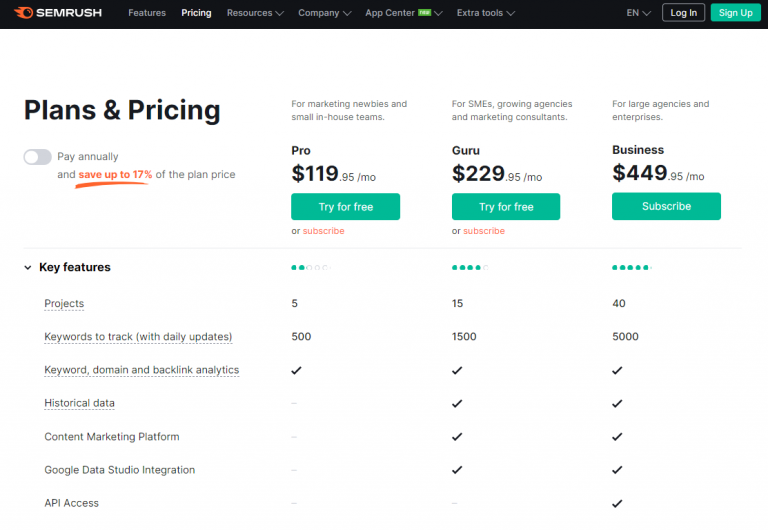Screen dimensions: 768x530
Task: Click the $119.95 Pro price
Action: [334, 174]
